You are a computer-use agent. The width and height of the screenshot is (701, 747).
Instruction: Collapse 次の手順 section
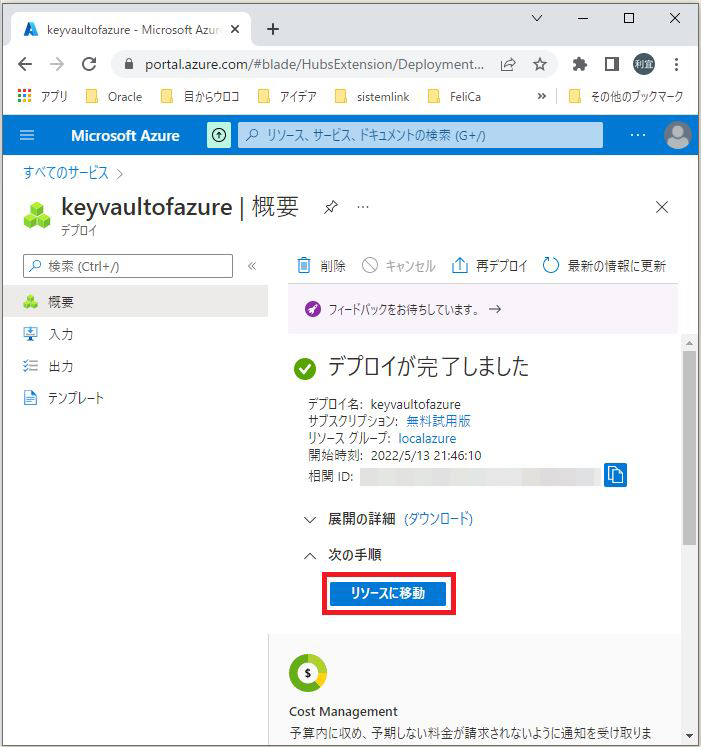(343, 555)
